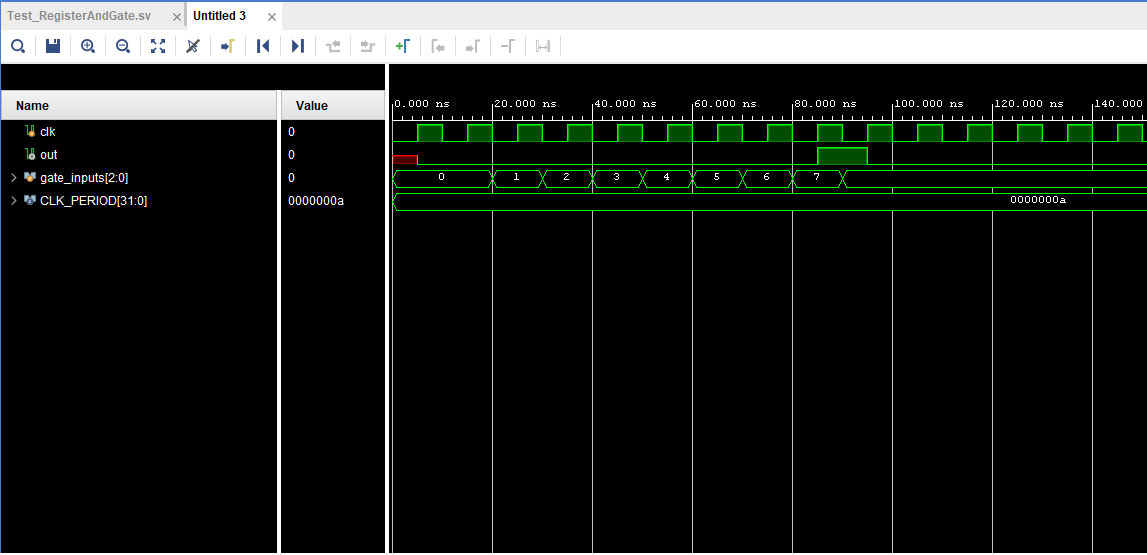Select the gate_inputs[2:0] row label
This screenshot has width=1147, height=555.
click(84, 178)
